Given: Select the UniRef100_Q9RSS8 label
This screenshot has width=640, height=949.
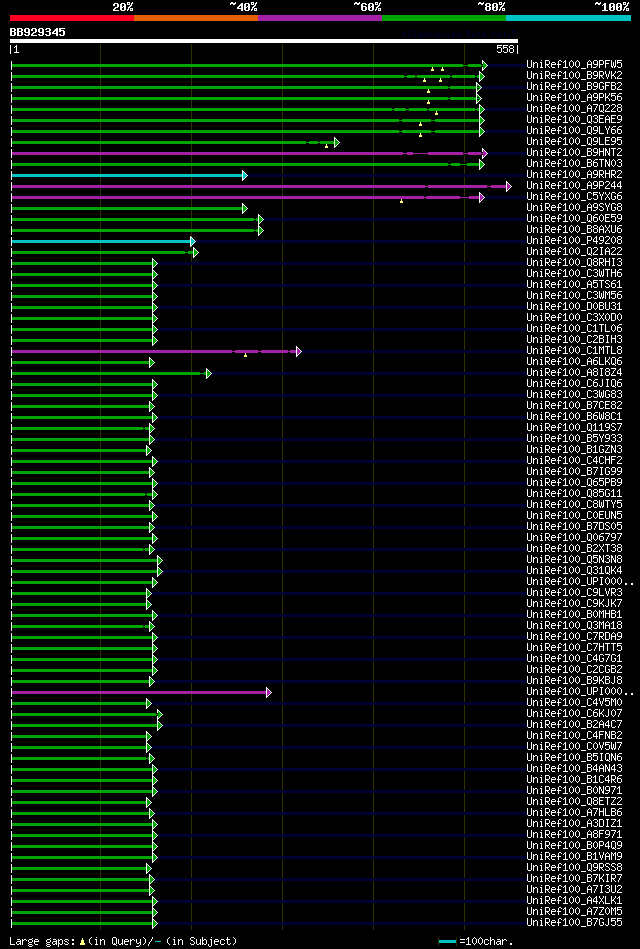Looking at the screenshot, I should point(575,867).
